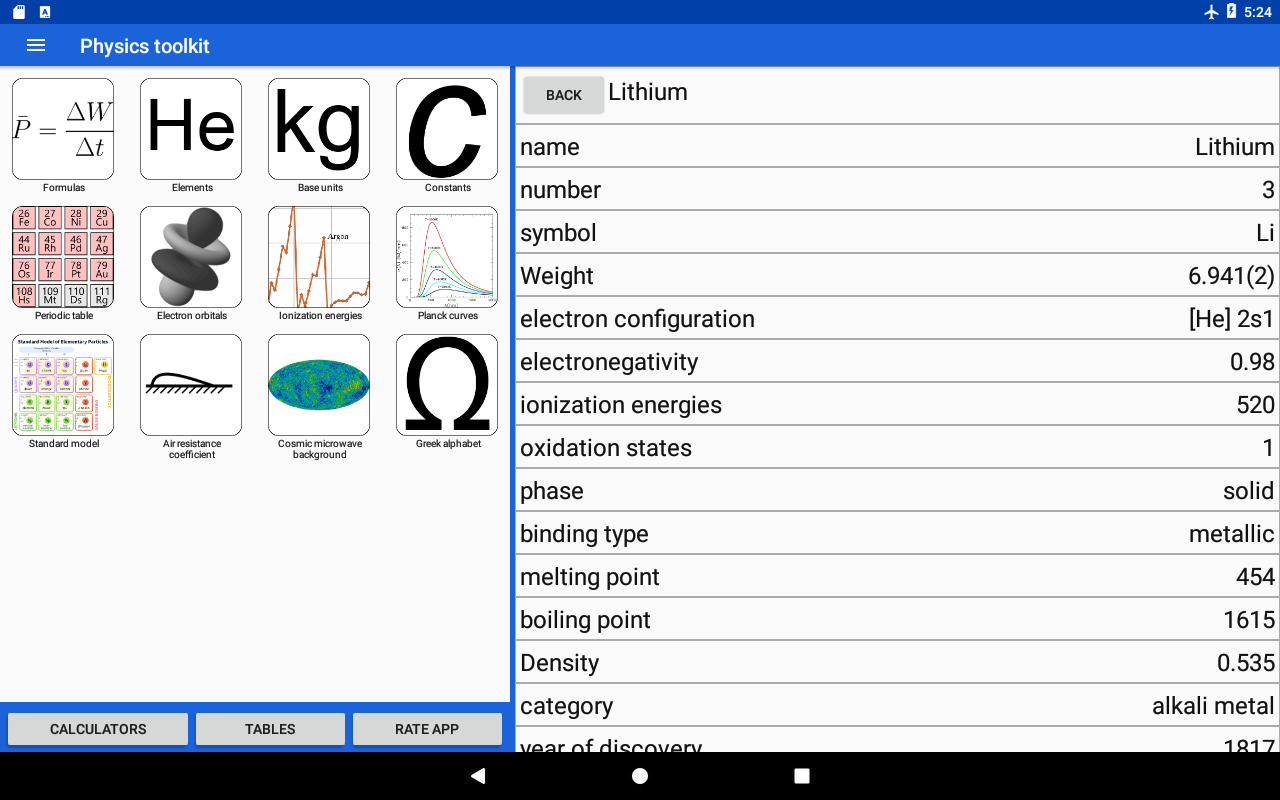Image resolution: width=1280 pixels, height=800 pixels.
Task: Open the hamburger navigation menu
Action: click(x=36, y=46)
